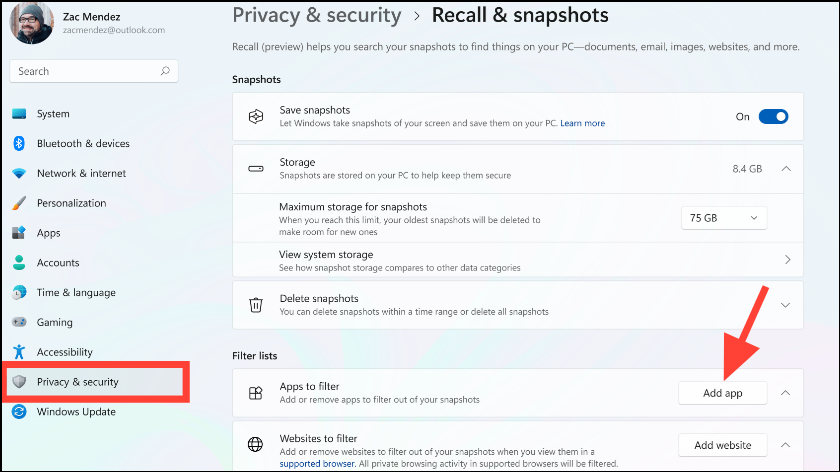
Task: Click the Accessibility figure icon
Action: 19,352
